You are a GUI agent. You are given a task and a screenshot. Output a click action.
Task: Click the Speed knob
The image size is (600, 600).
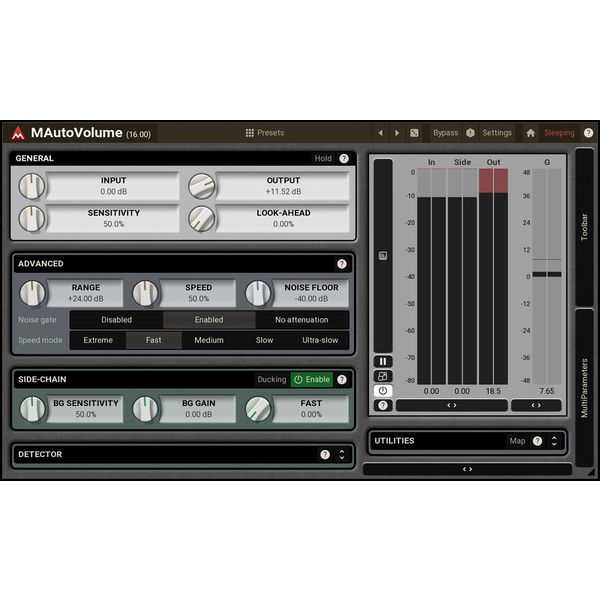pyautogui.click(x=145, y=293)
